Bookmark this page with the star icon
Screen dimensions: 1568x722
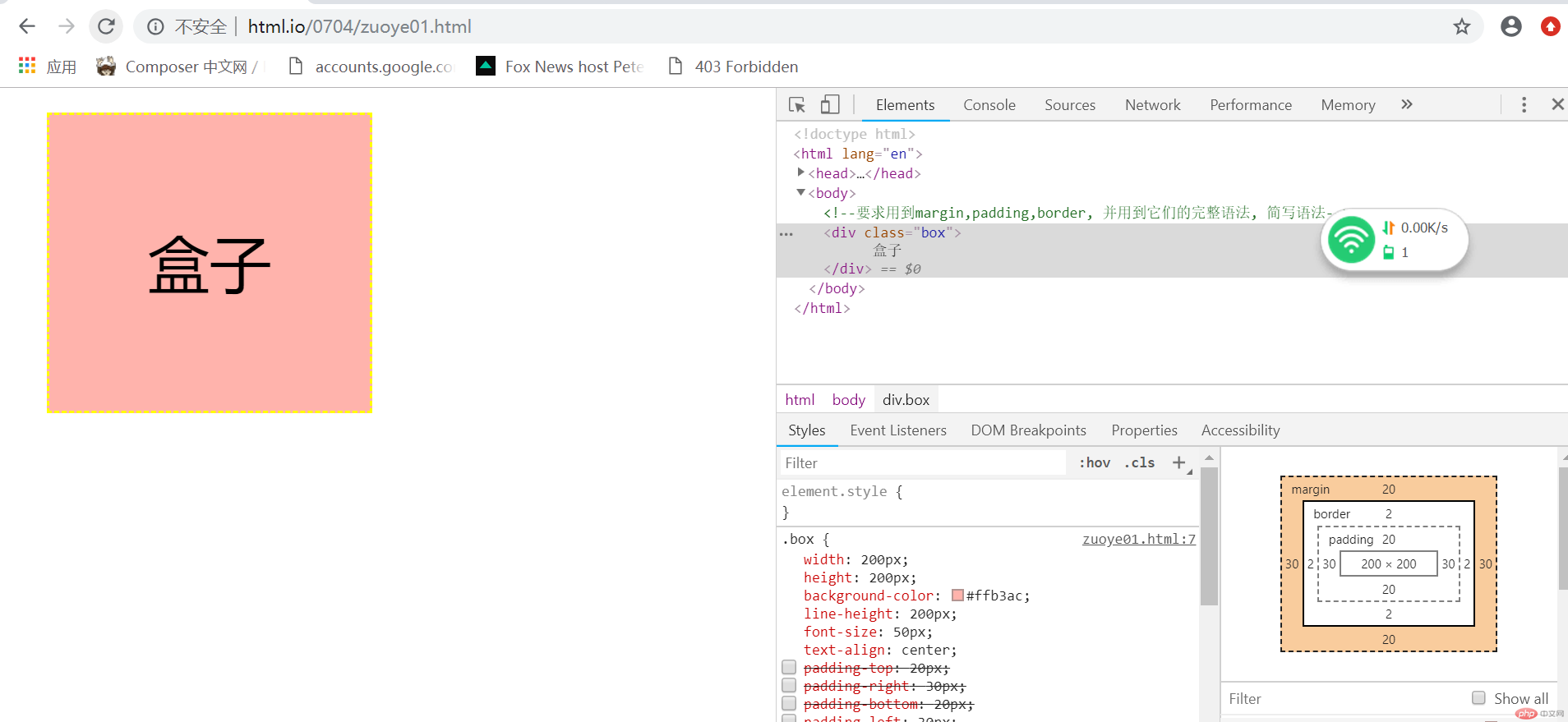[1462, 27]
